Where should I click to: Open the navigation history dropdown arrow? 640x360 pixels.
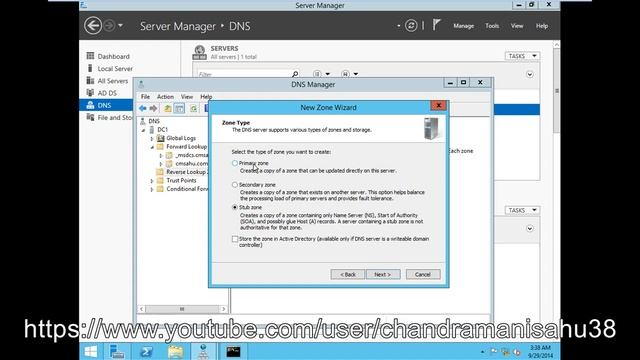coord(120,25)
